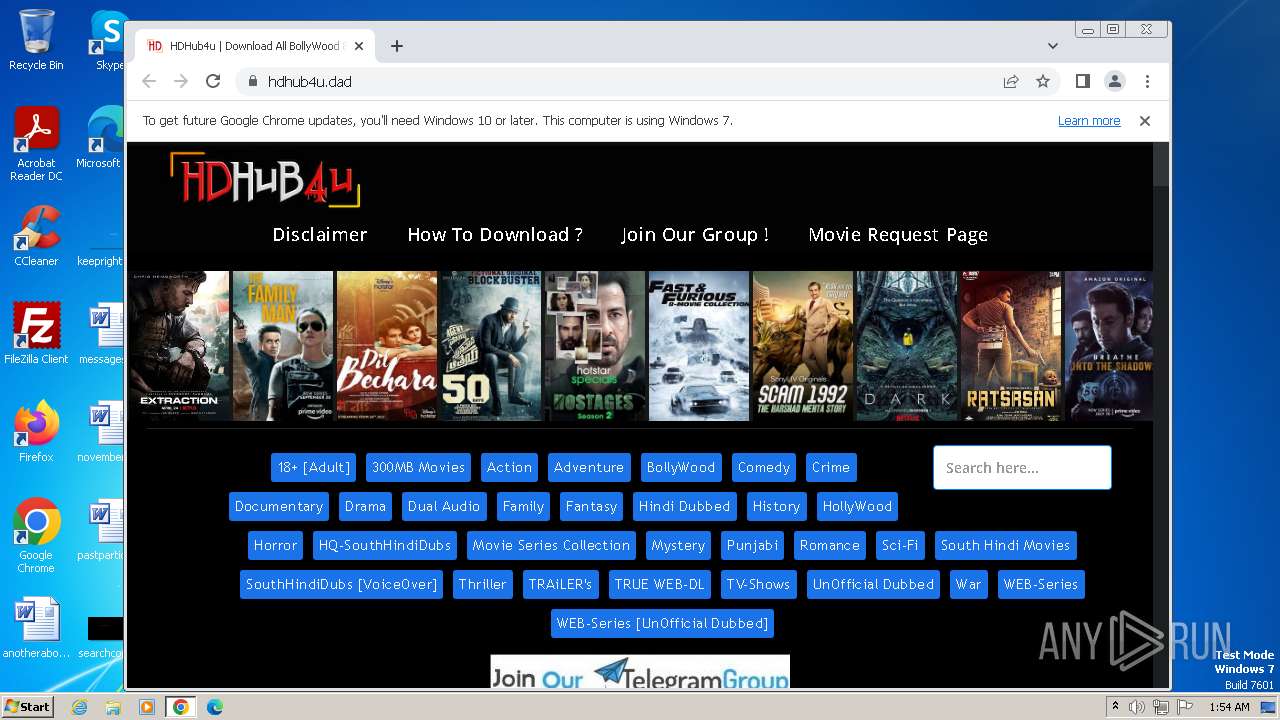
Task: Select the Horror category tag
Action: [275, 545]
